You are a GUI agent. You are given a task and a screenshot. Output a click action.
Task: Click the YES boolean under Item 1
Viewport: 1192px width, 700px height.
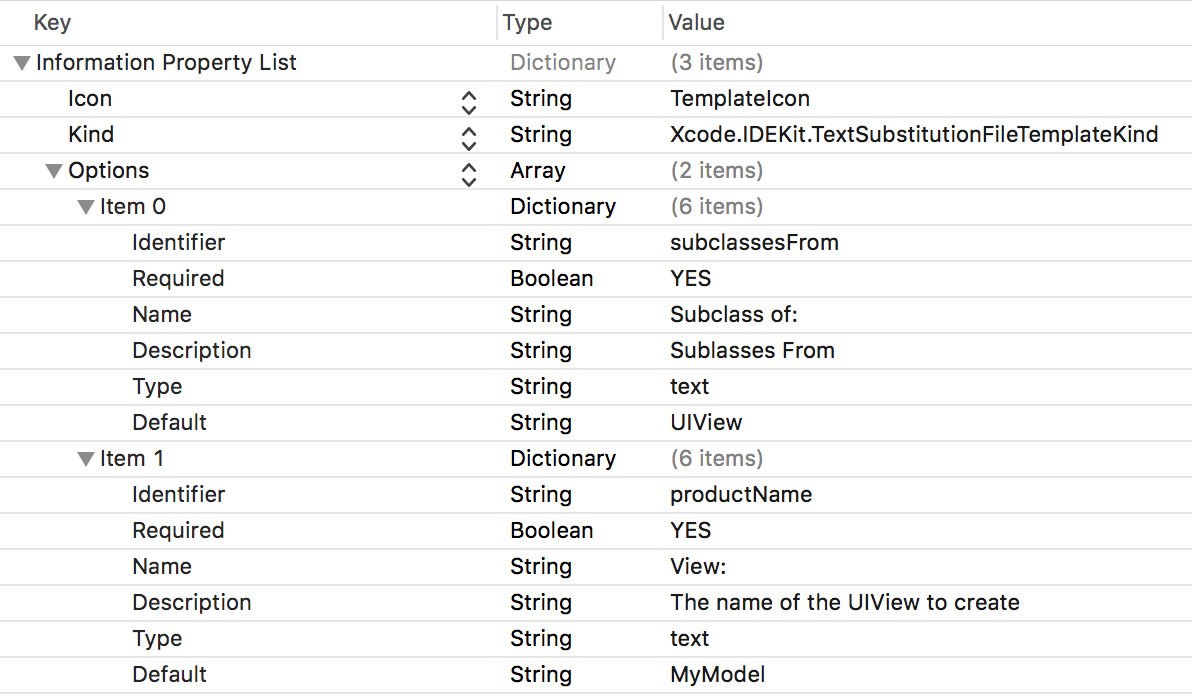pos(691,530)
